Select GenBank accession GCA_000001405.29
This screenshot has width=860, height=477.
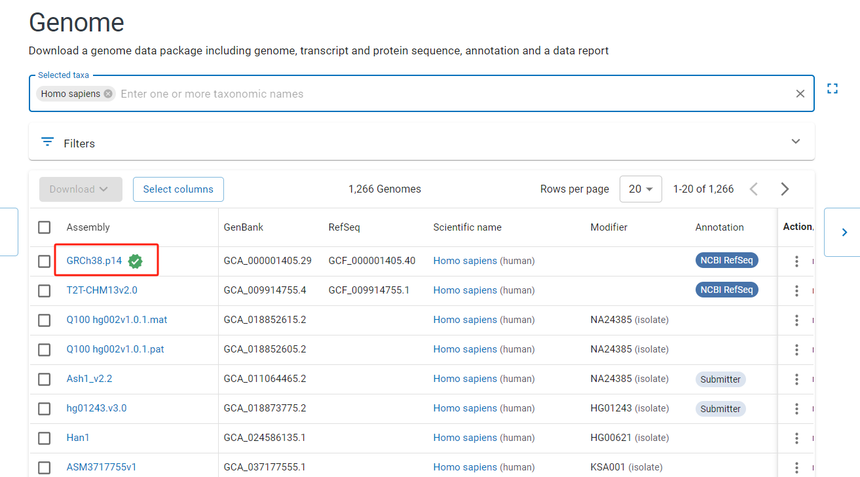(268, 261)
